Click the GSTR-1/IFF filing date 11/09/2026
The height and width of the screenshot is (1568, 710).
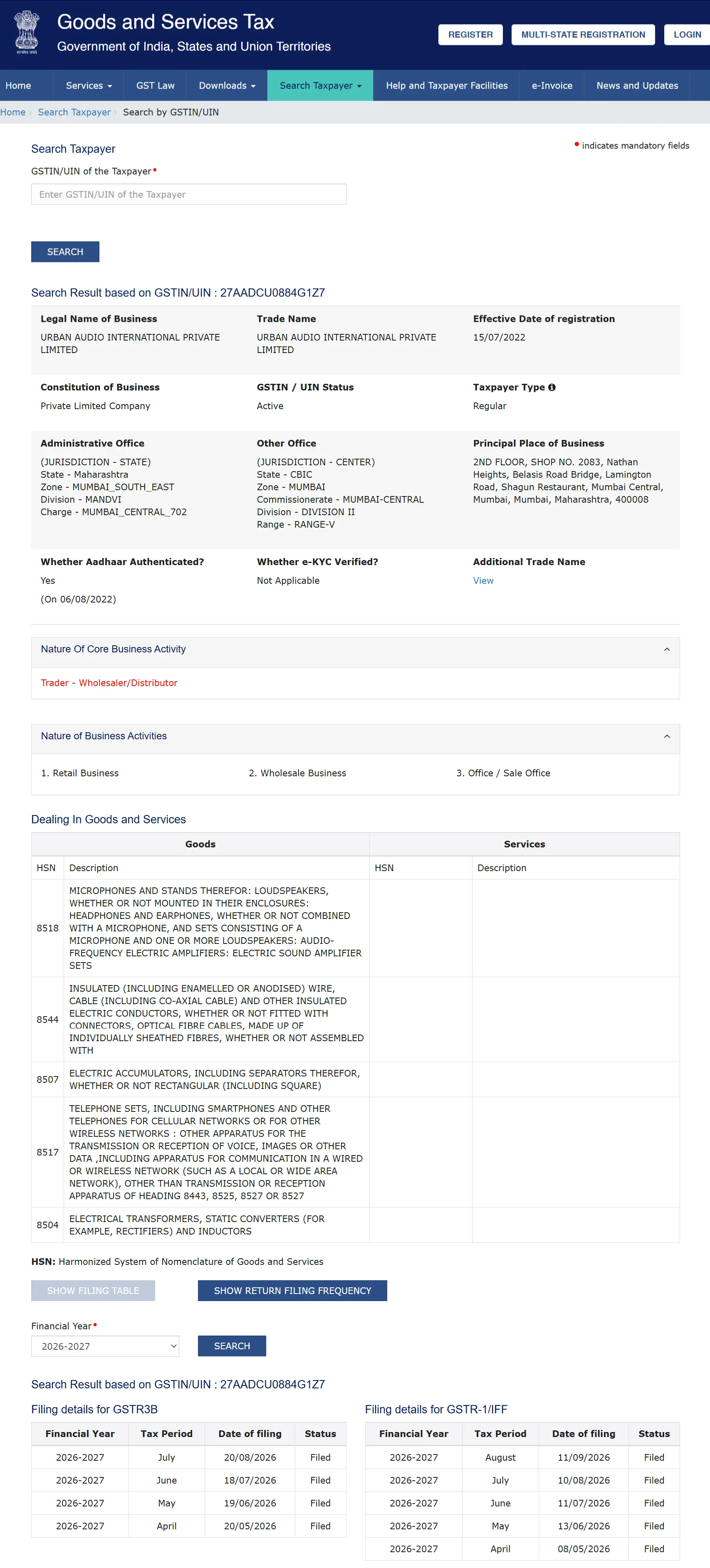pos(583,1457)
